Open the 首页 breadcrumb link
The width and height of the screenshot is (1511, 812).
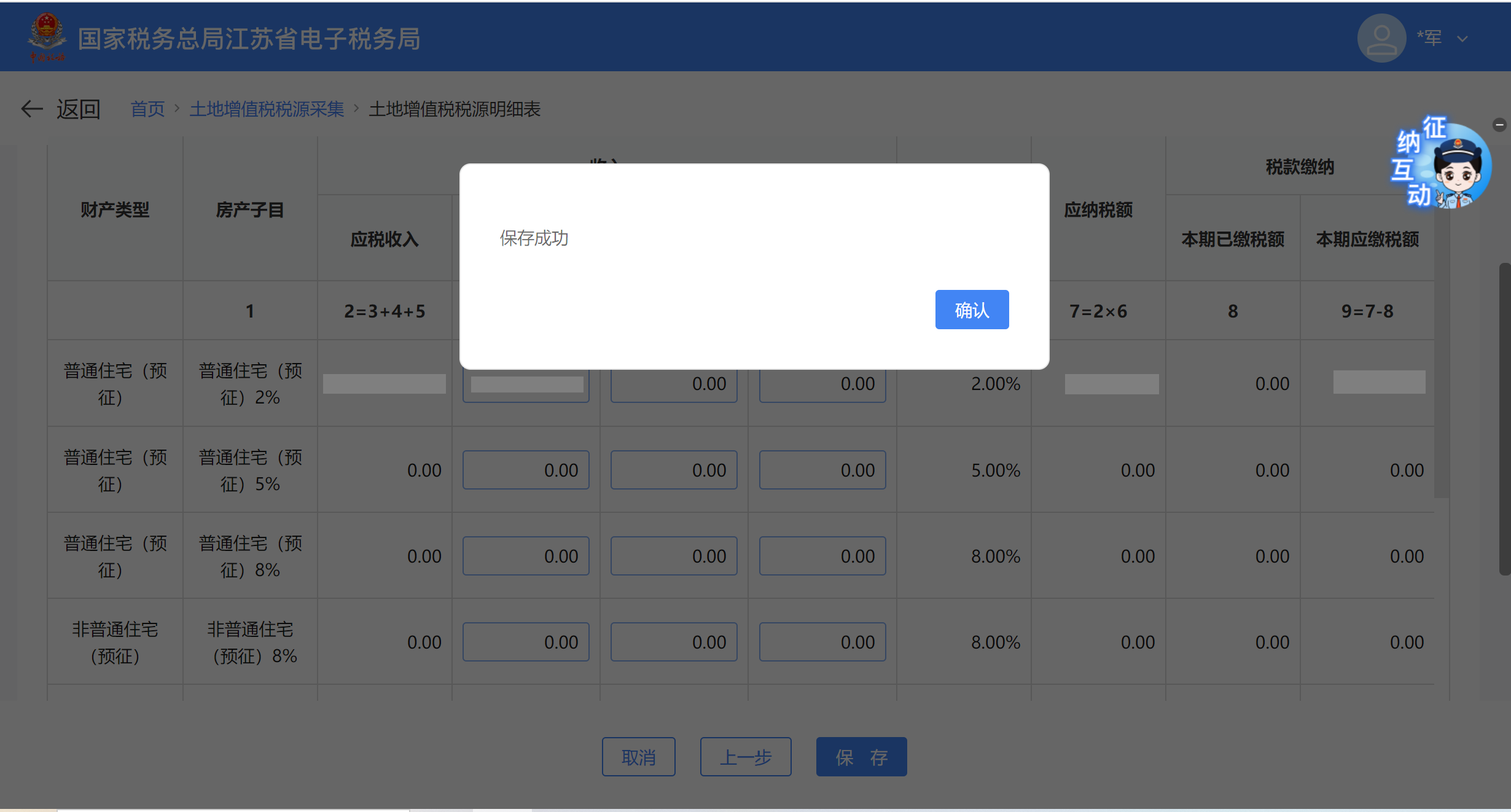click(147, 109)
